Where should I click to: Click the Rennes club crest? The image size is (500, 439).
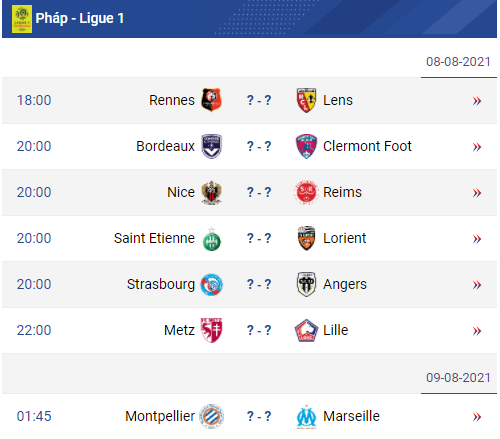pos(211,100)
